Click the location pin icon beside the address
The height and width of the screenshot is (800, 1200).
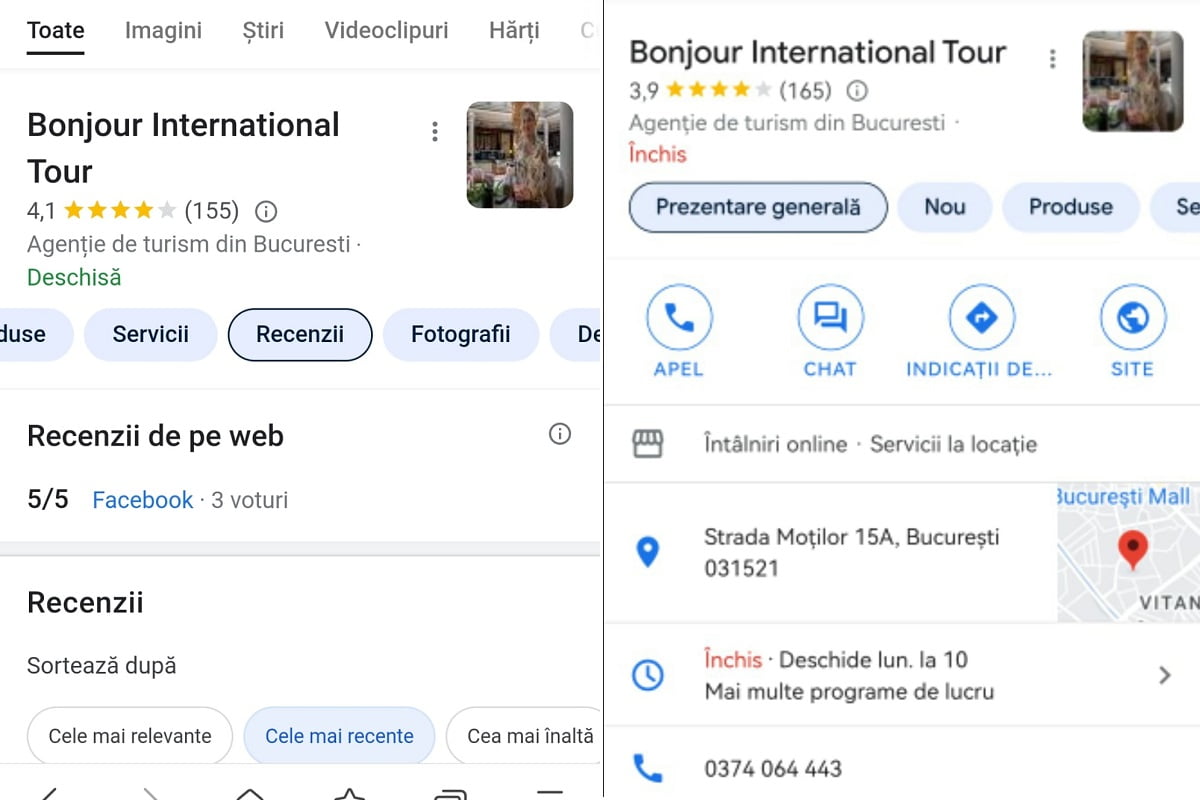648,551
